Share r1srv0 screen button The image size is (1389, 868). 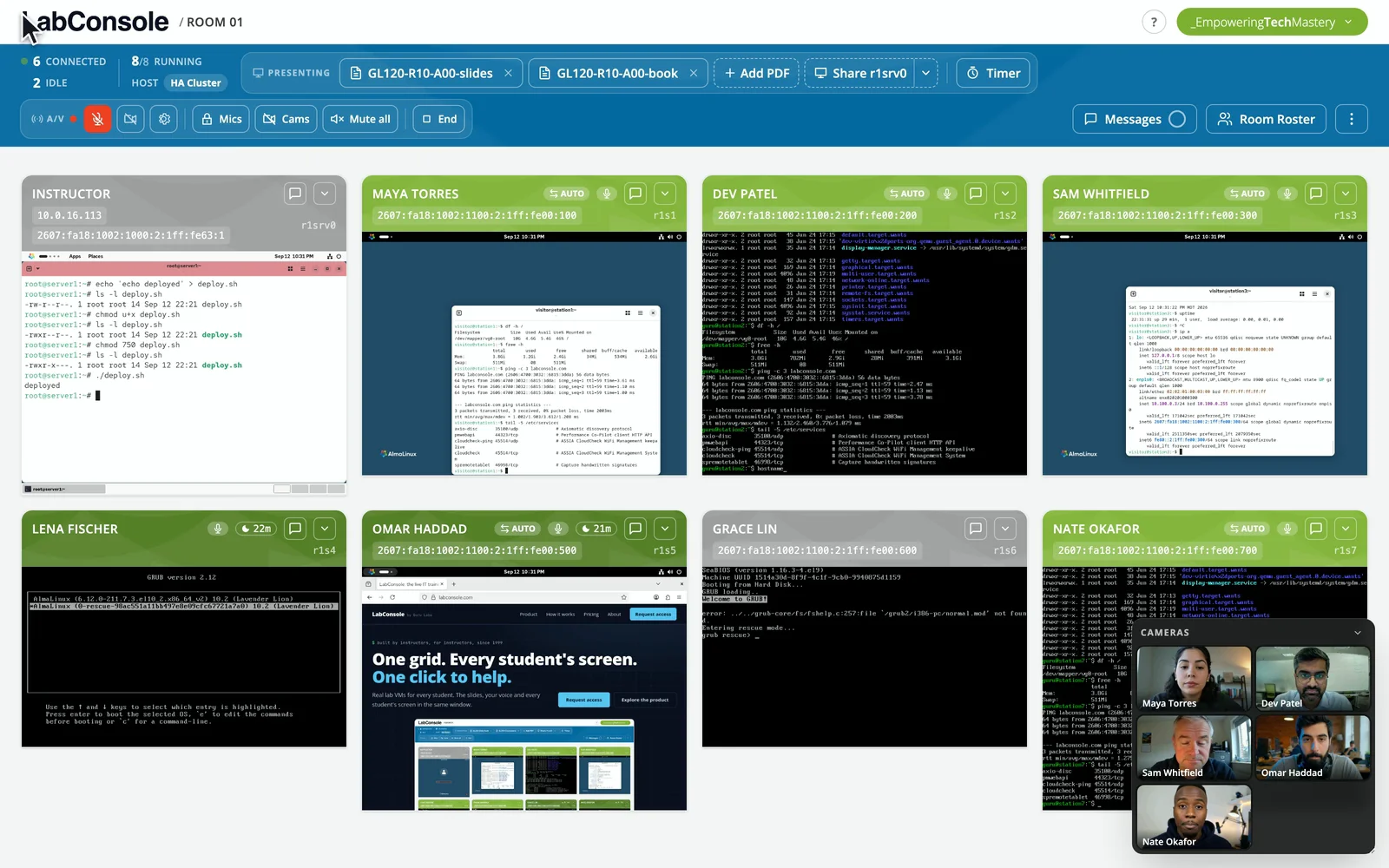[859, 73]
